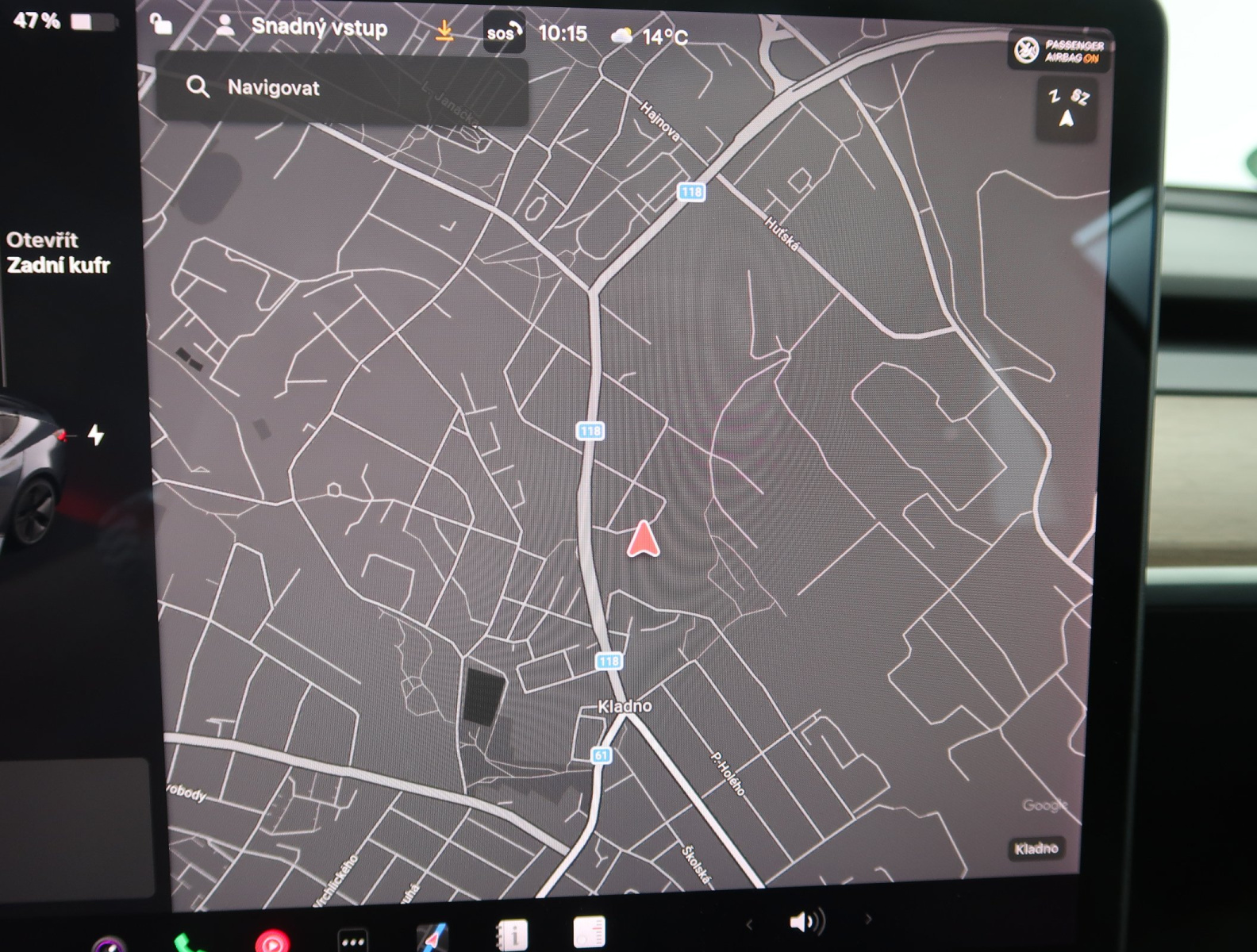Image resolution: width=1257 pixels, height=952 pixels.
Task: Tap the 14°C weather indicator
Action: point(651,36)
